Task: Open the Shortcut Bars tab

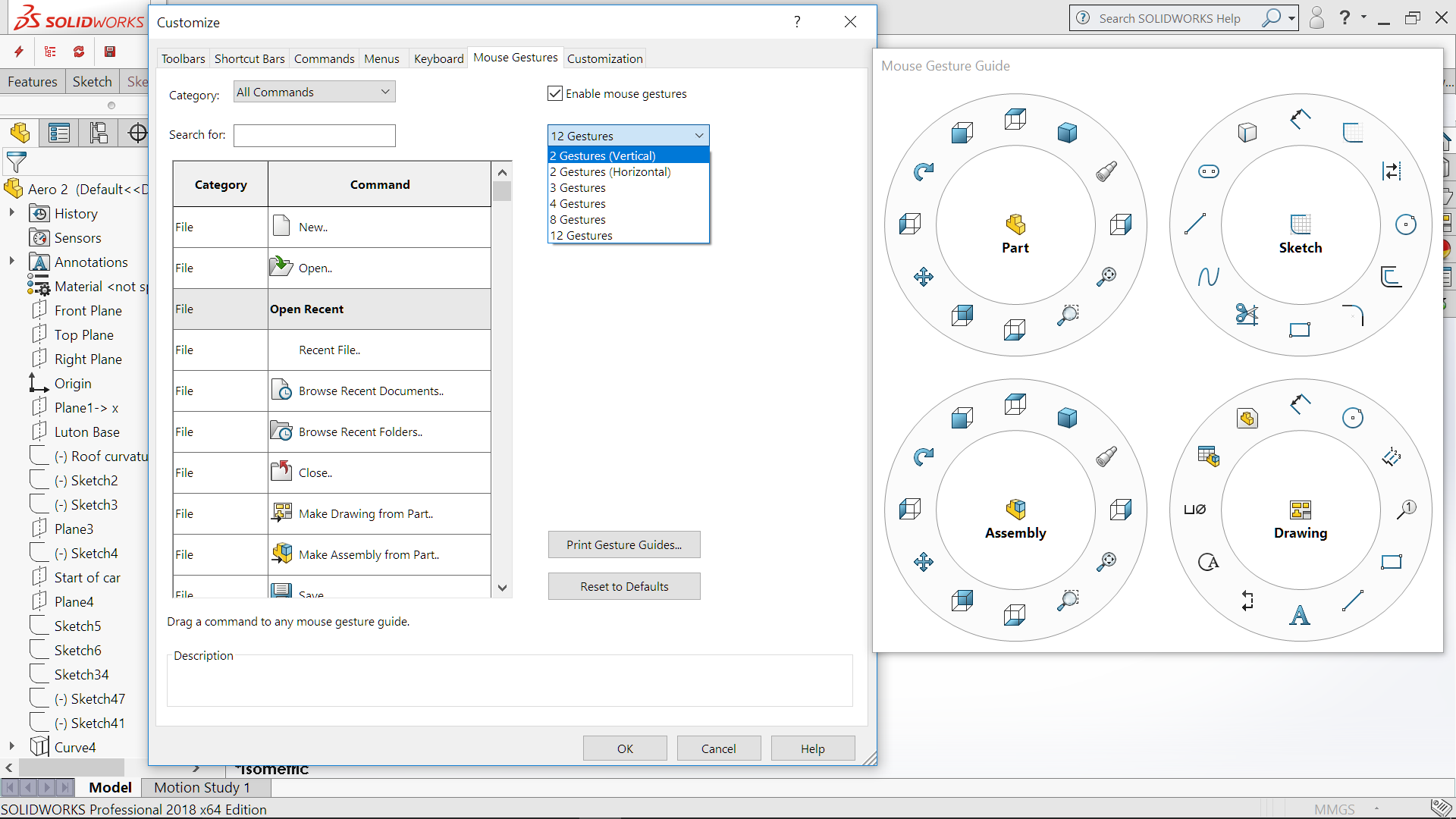Action: click(249, 58)
